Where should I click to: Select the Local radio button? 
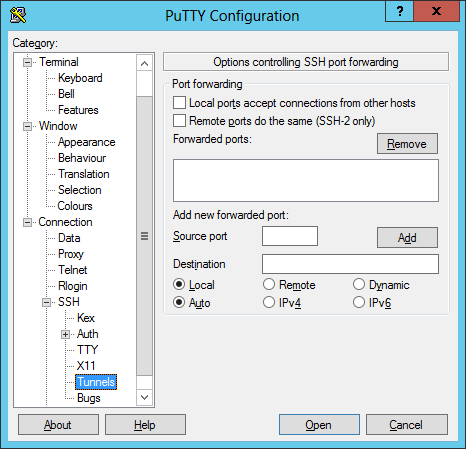pyautogui.click(x=179, y=284)
